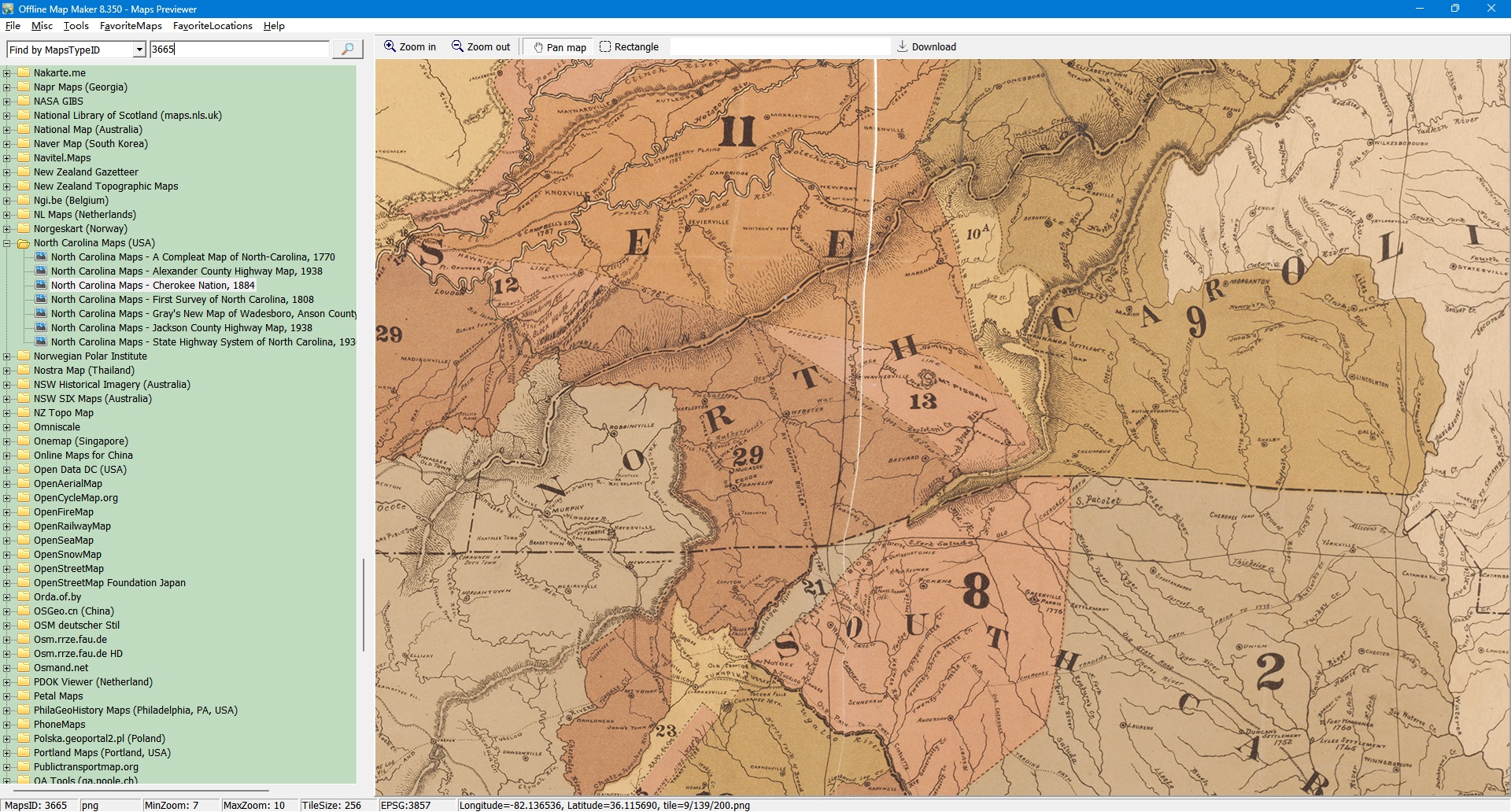Click the magnifier search button
Screen dimensions: 1511x812
click(347, 49)
